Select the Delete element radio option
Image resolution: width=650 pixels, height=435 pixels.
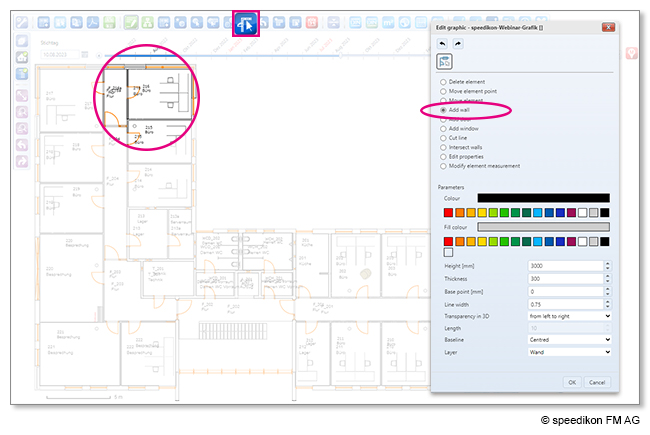443,82
